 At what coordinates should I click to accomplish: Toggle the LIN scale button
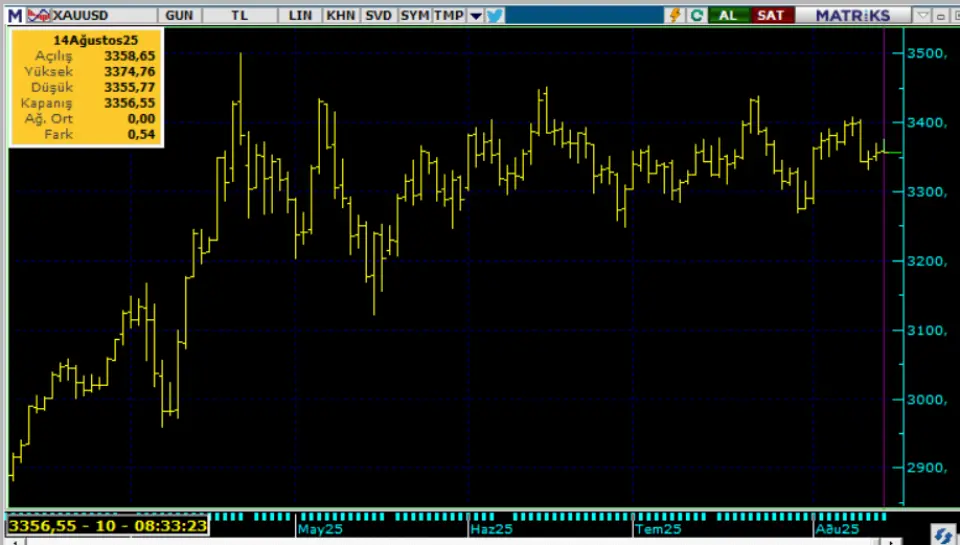(x=300, y=15)
